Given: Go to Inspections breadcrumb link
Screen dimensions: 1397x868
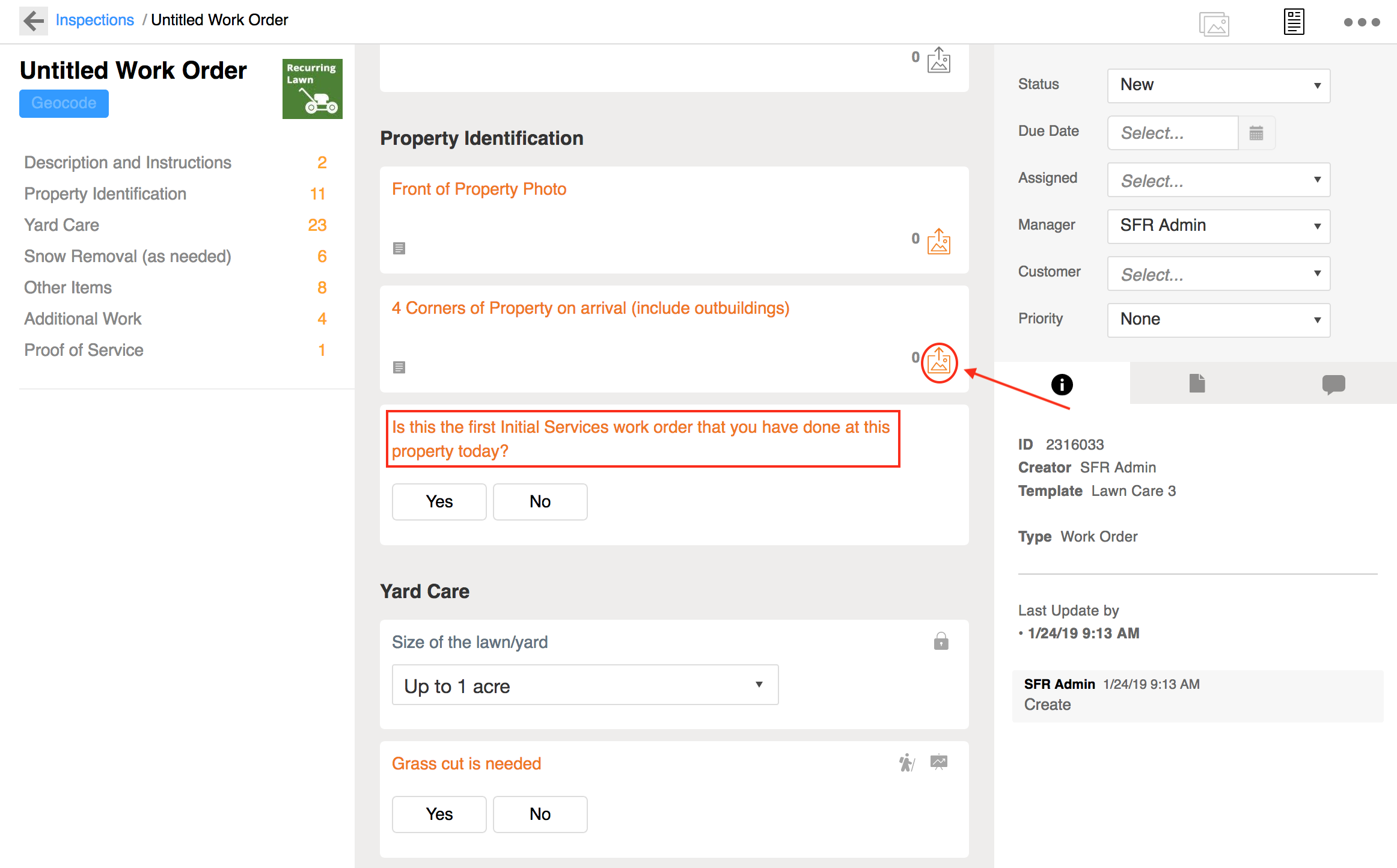Looking at the screenshot, I should coord(94,20).
